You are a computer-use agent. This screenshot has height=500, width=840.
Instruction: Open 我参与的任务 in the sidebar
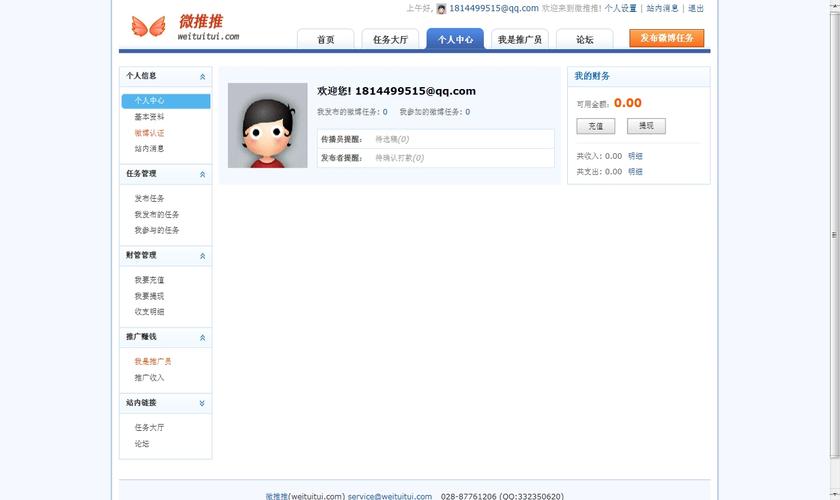[x=156, y=230]
